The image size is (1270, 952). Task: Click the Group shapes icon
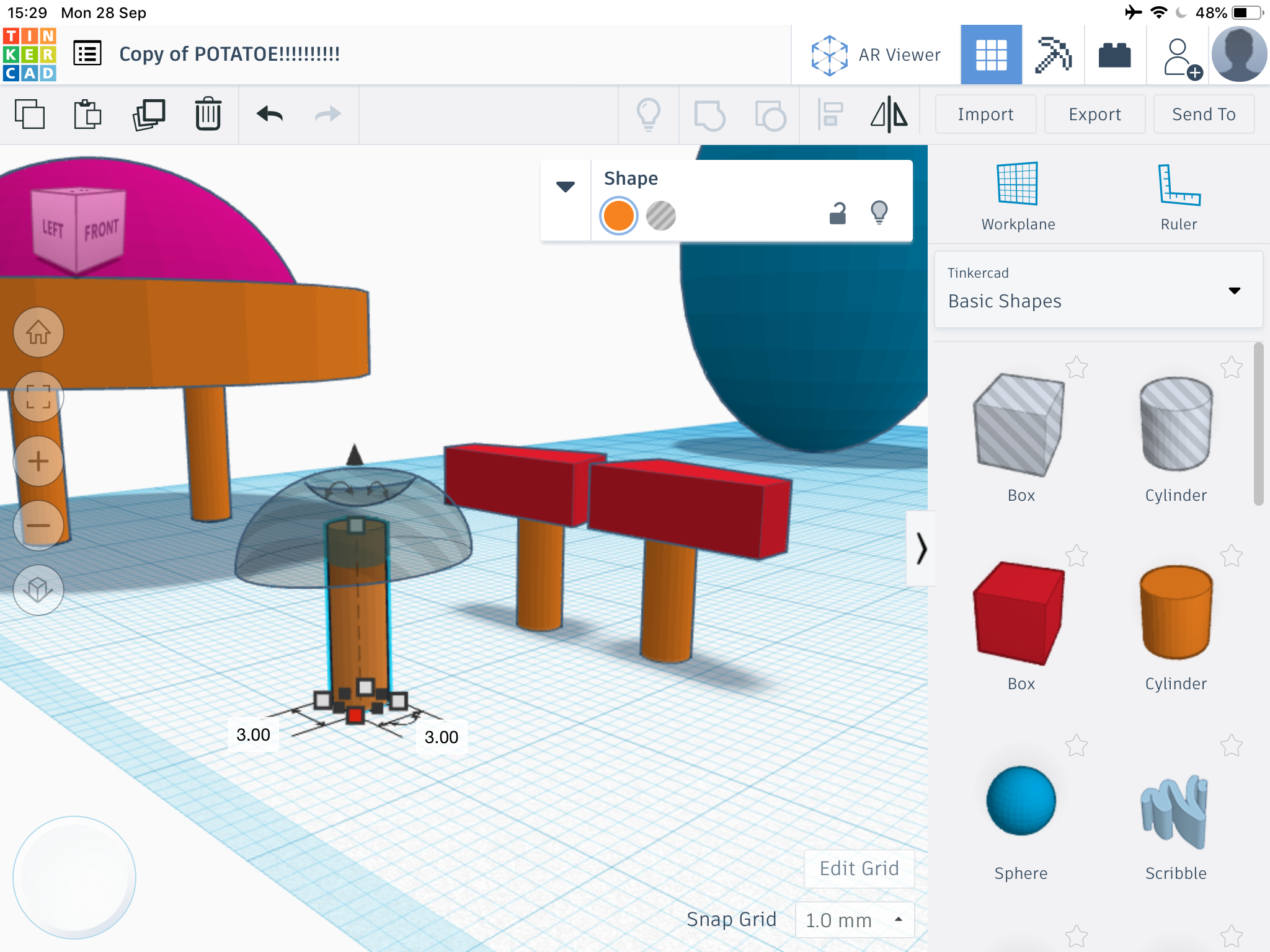point(709,115)
